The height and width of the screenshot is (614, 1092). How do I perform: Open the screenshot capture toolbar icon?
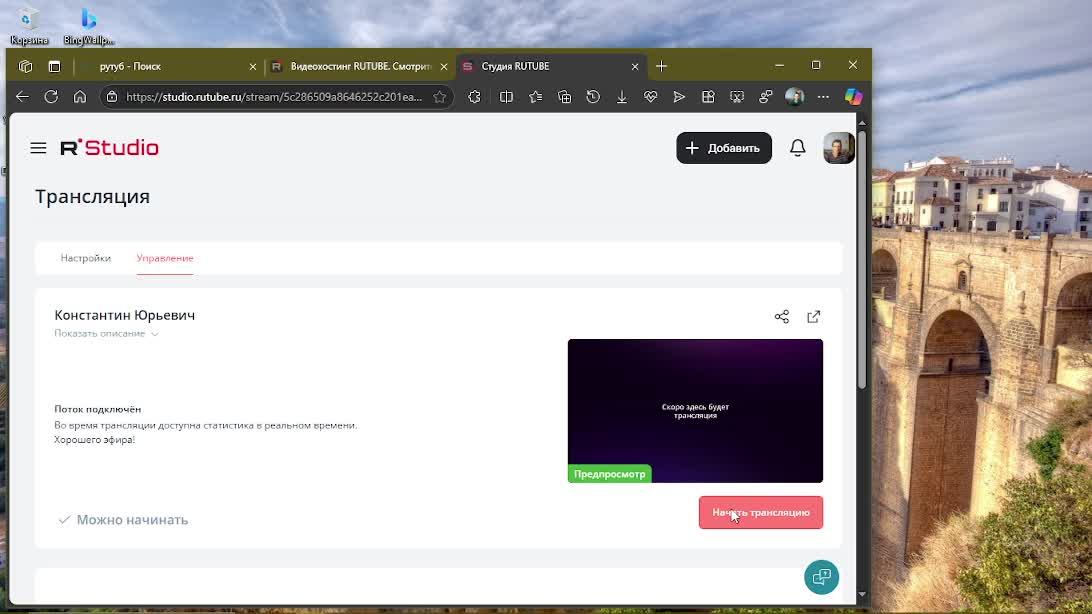click(x=737, y=97)
